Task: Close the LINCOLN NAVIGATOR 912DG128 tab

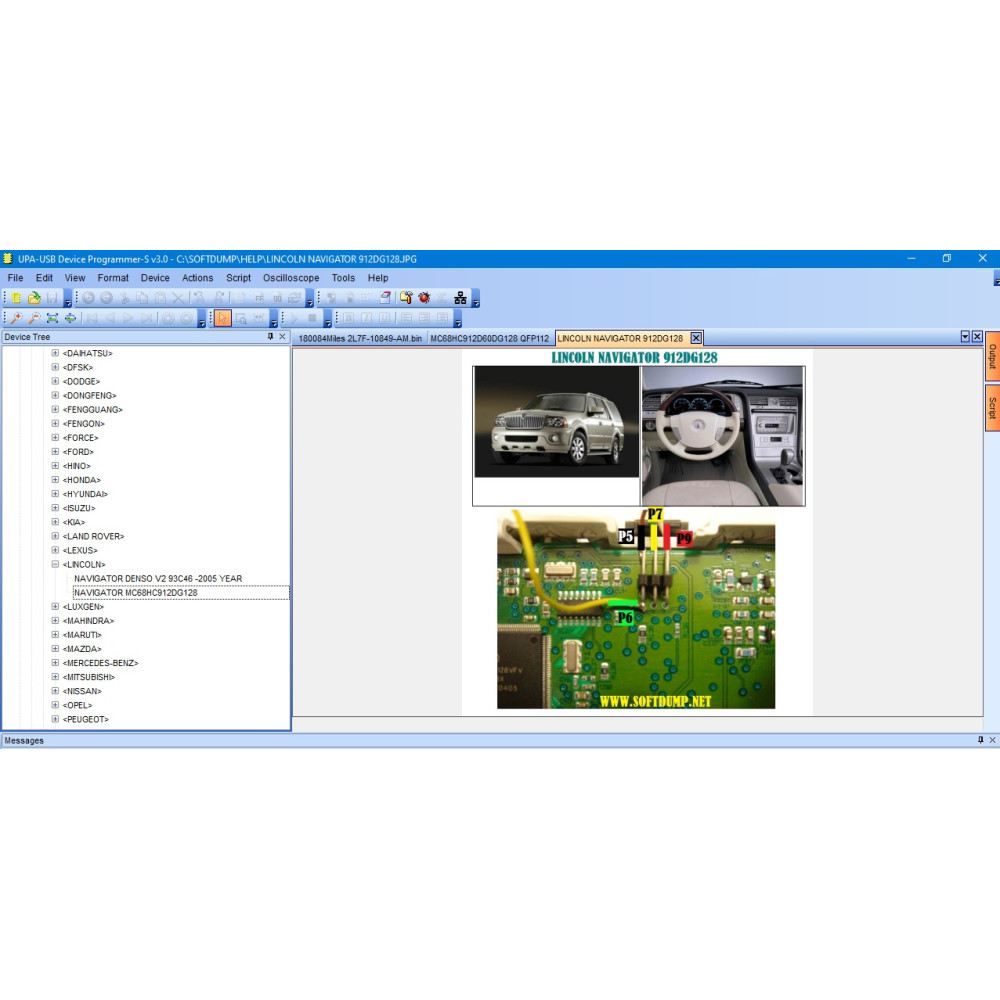Action: click(x=696, y=338)
